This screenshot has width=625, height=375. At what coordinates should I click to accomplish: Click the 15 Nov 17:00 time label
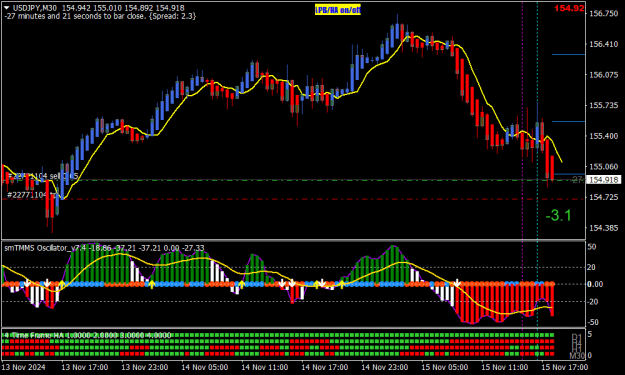[x=564, y=367]
